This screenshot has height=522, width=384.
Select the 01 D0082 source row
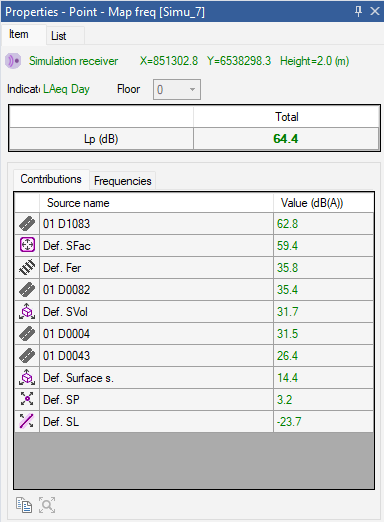194,290
